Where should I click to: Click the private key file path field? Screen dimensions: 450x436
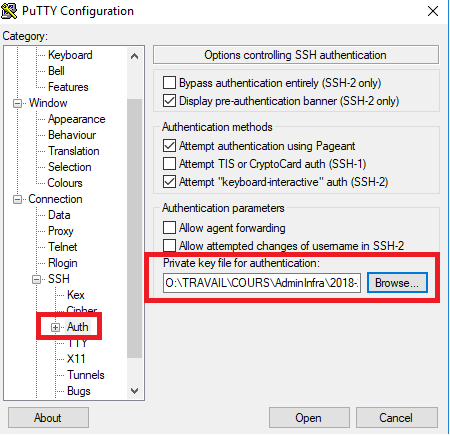pos(262,283)
